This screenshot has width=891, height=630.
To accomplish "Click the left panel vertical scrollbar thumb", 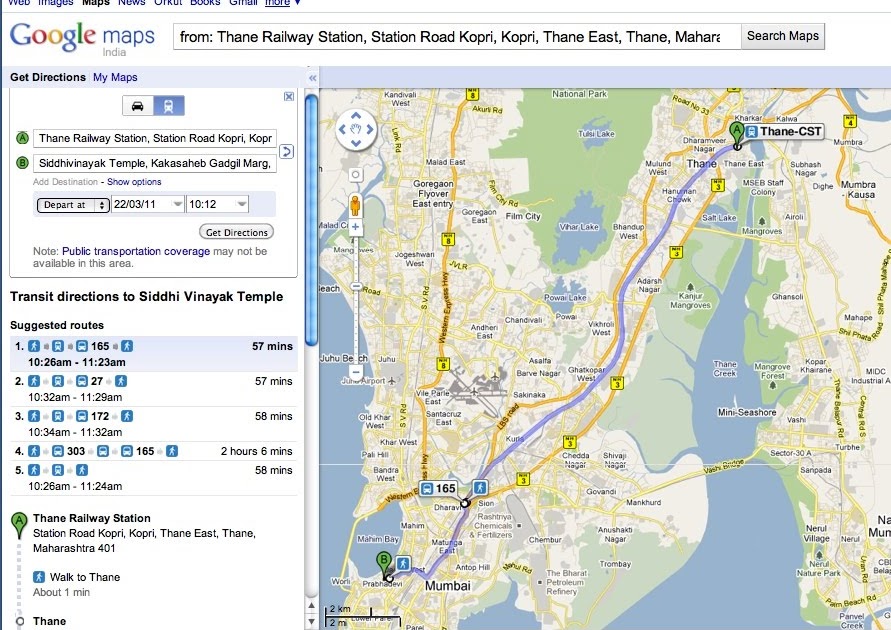I will point(311,219).
